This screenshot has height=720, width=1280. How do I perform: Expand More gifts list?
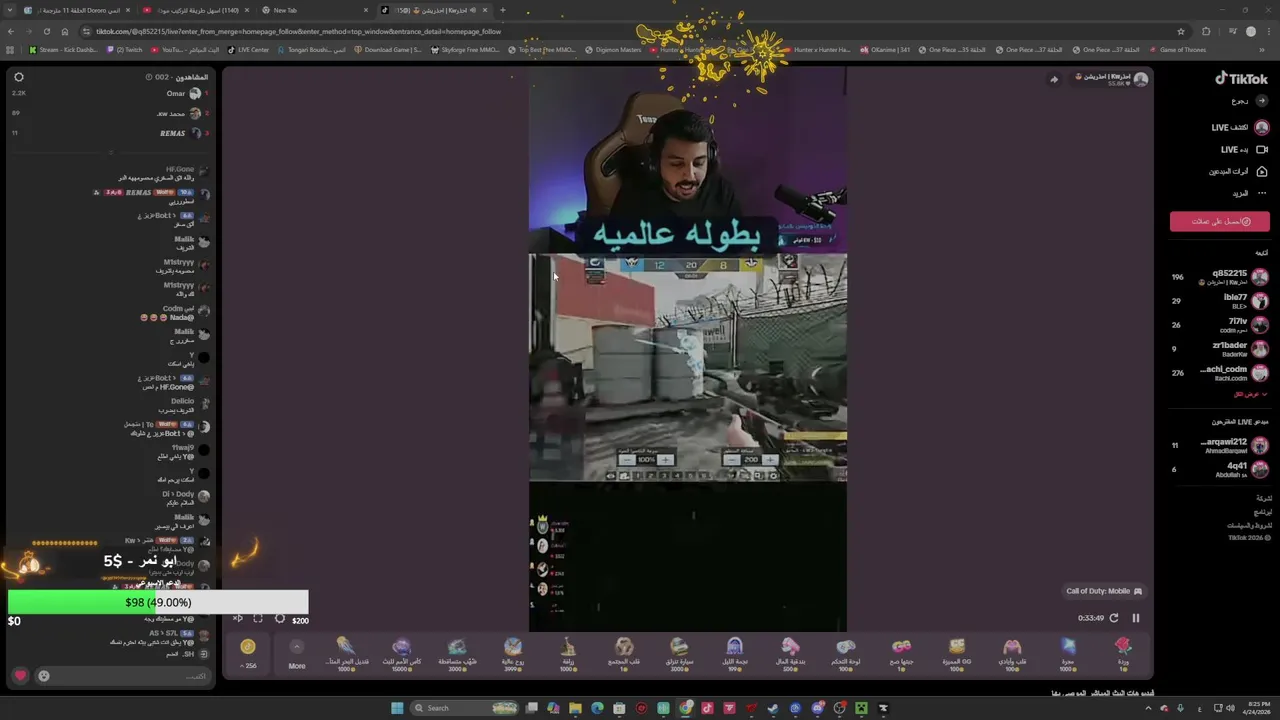click(x=296, y=653)
